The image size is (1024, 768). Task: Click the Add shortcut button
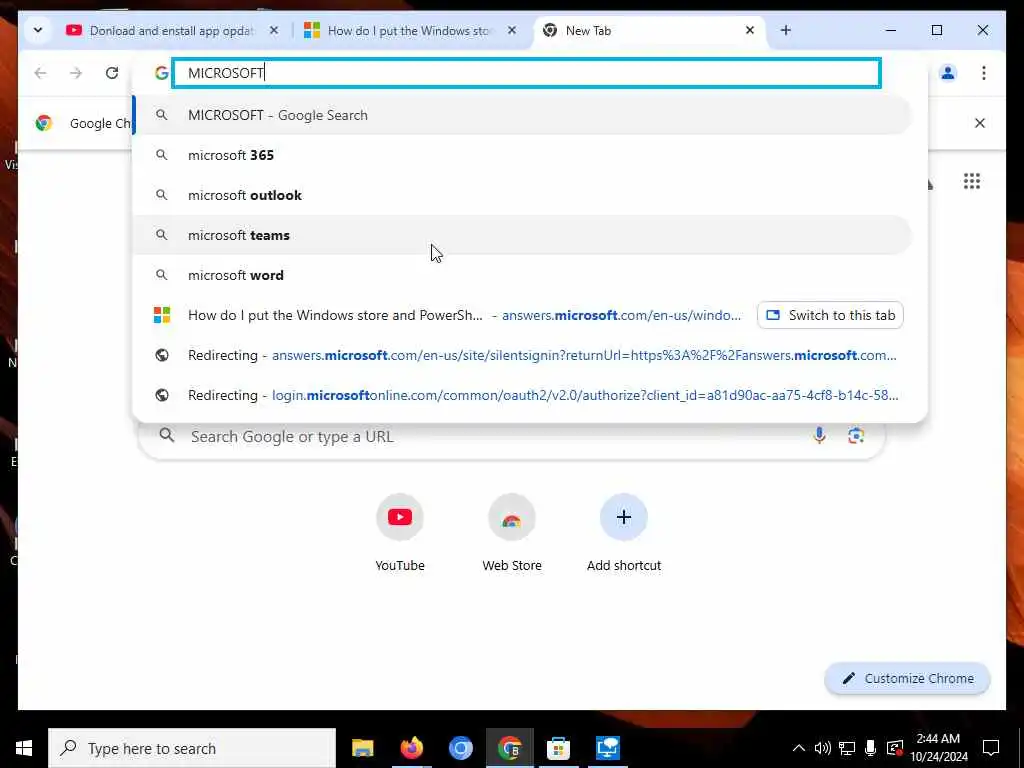[x=624, y=532]
